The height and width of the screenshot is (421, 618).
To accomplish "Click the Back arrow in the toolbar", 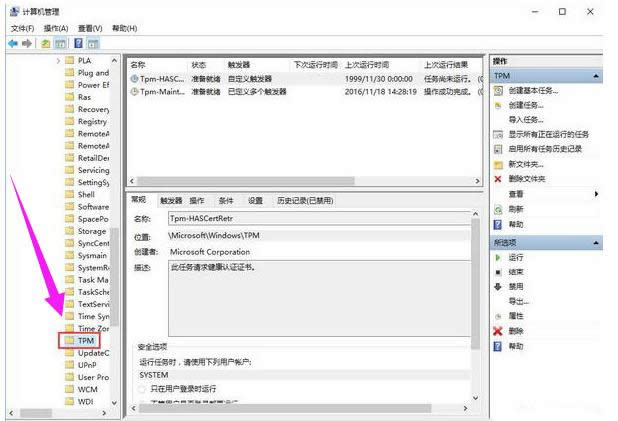I will click(x=14, y=44).
